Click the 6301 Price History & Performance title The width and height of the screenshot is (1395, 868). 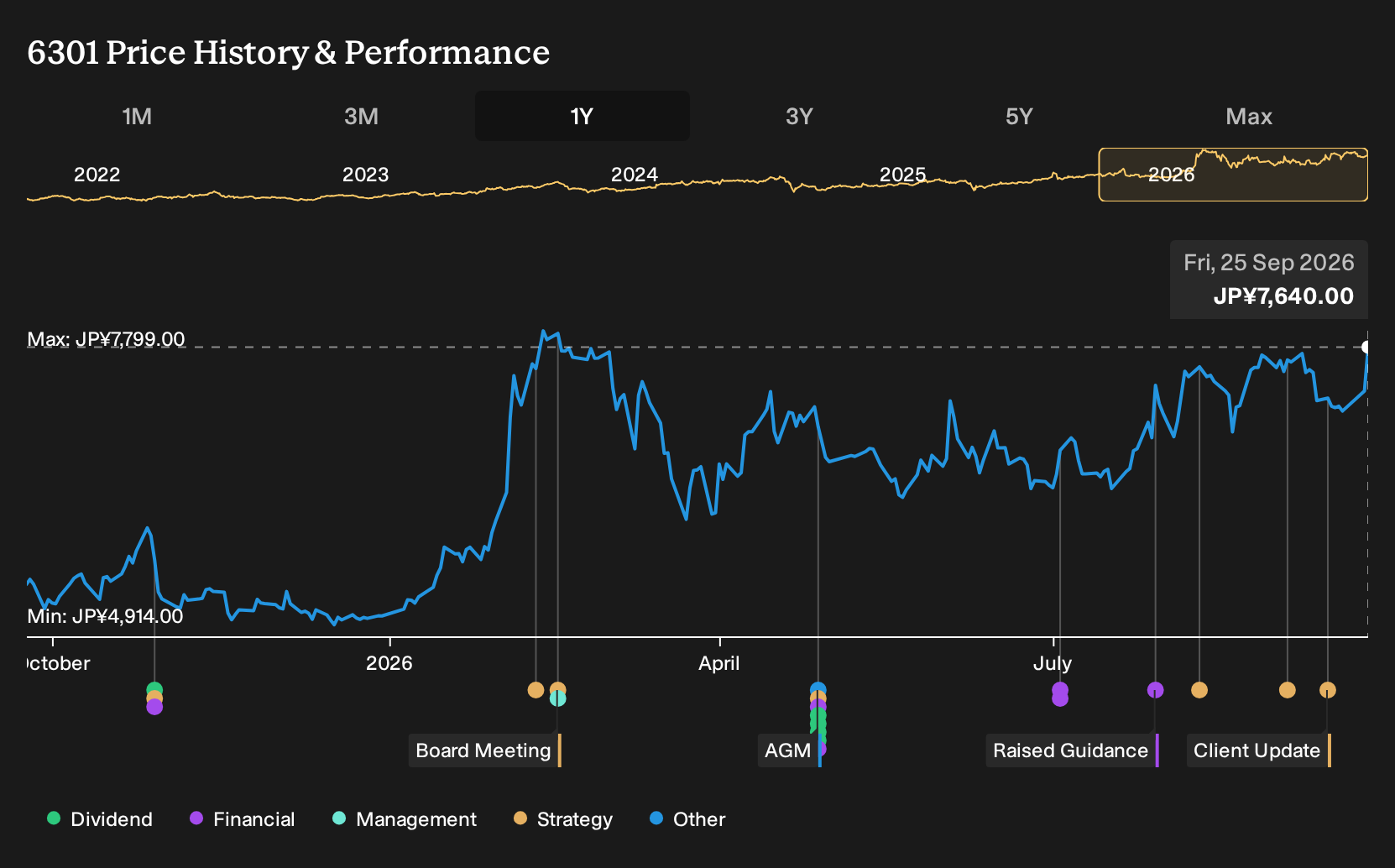pyautogui.click(x=289, y=52)
